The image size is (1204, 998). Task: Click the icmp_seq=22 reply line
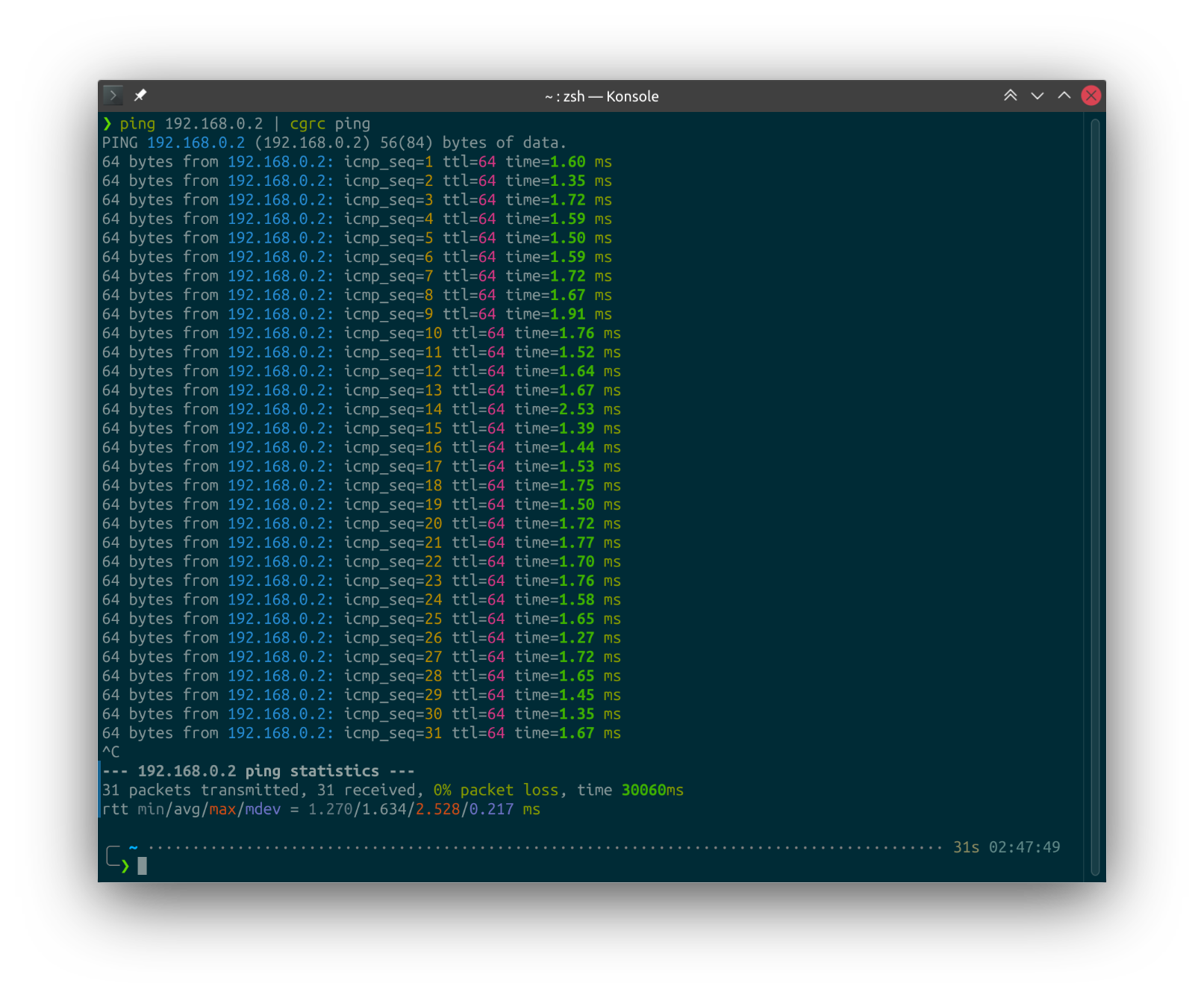pyautogui.click(x=361, y=561)
